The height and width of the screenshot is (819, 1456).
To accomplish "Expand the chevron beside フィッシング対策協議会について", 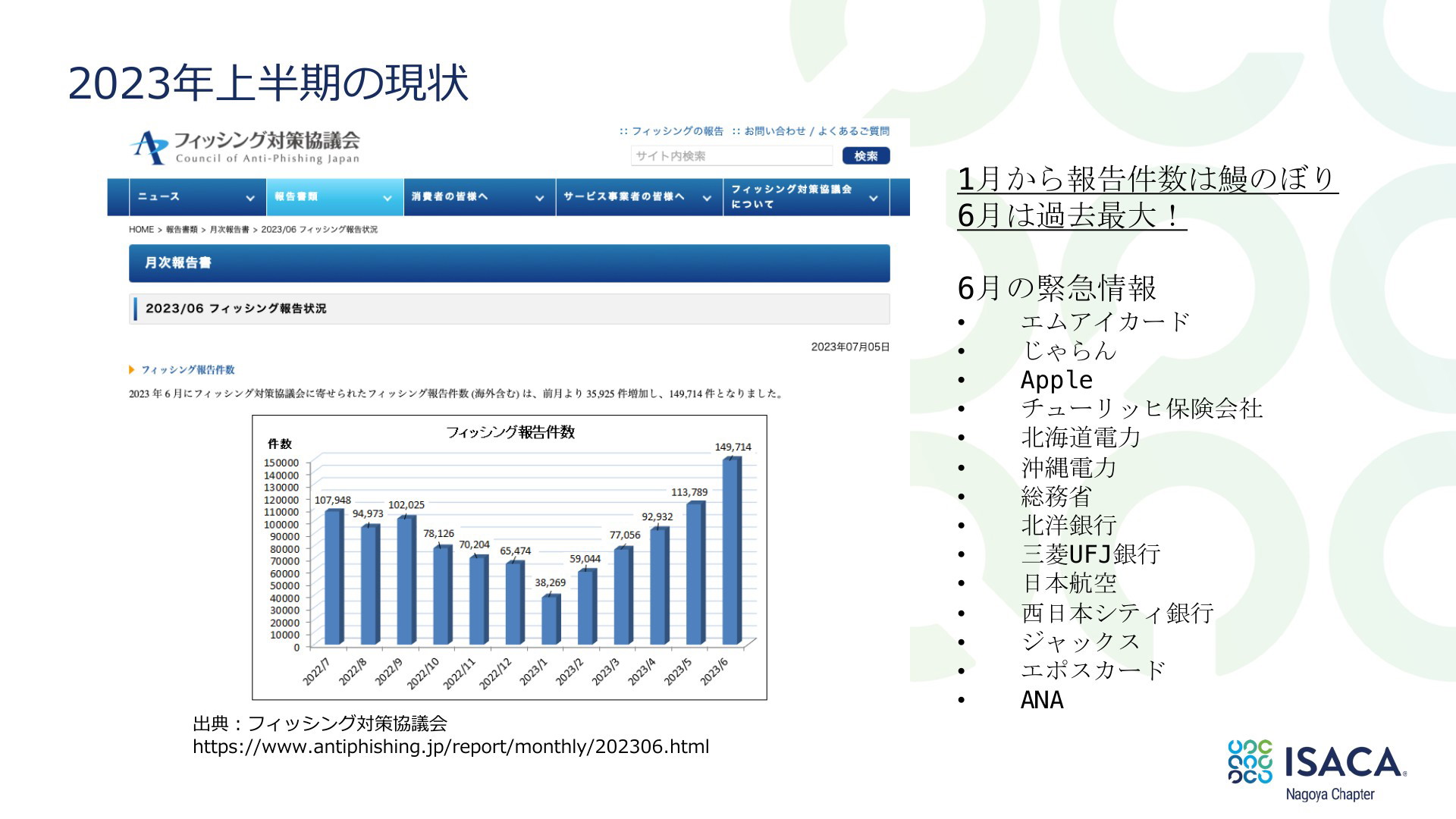I will (x=874, y=199).
